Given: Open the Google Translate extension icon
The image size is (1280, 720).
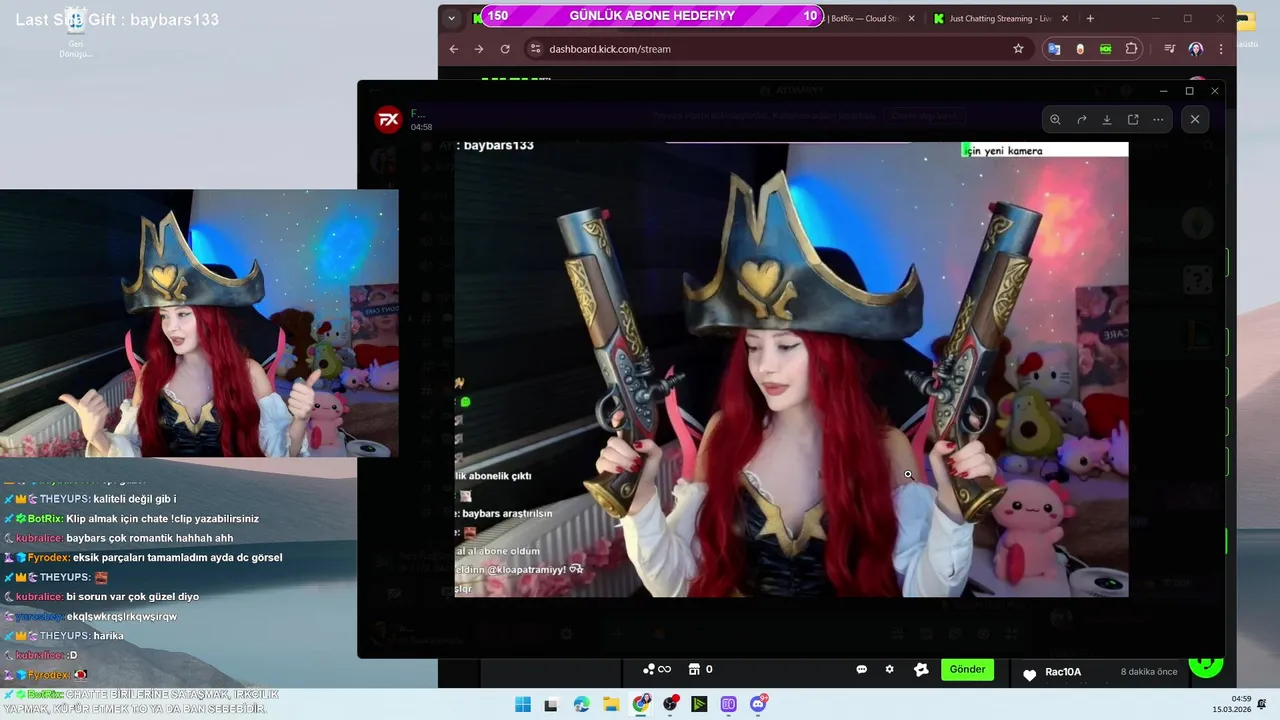Looking at the screenshot, I should pos(1054,49).
